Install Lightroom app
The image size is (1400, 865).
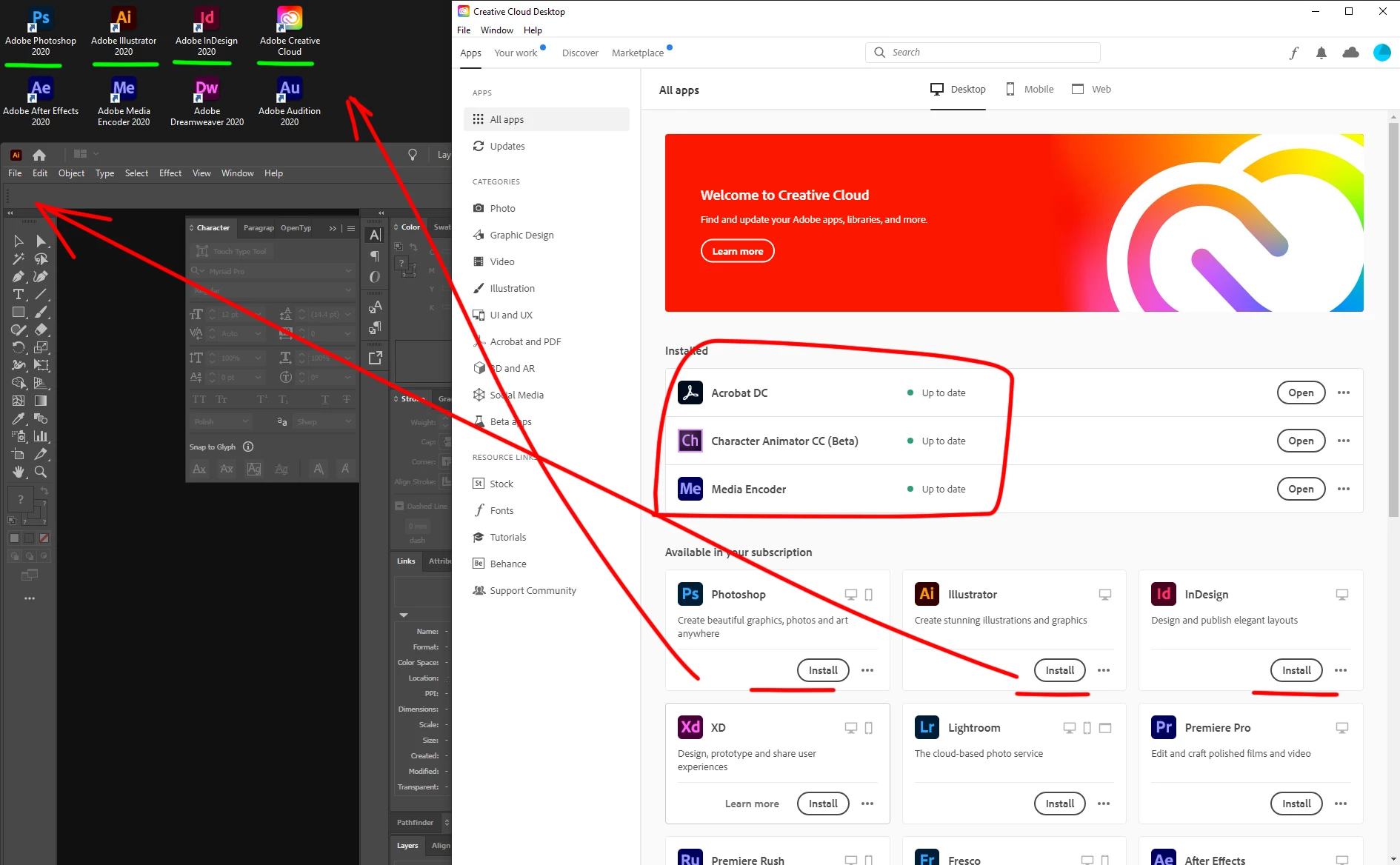coord(1060,804)
